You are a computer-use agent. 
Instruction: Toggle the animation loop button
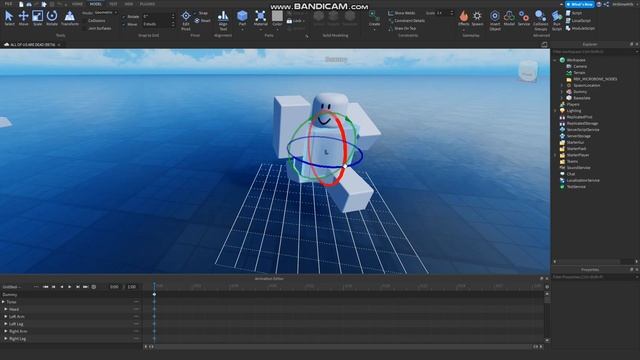pos(94,287)
